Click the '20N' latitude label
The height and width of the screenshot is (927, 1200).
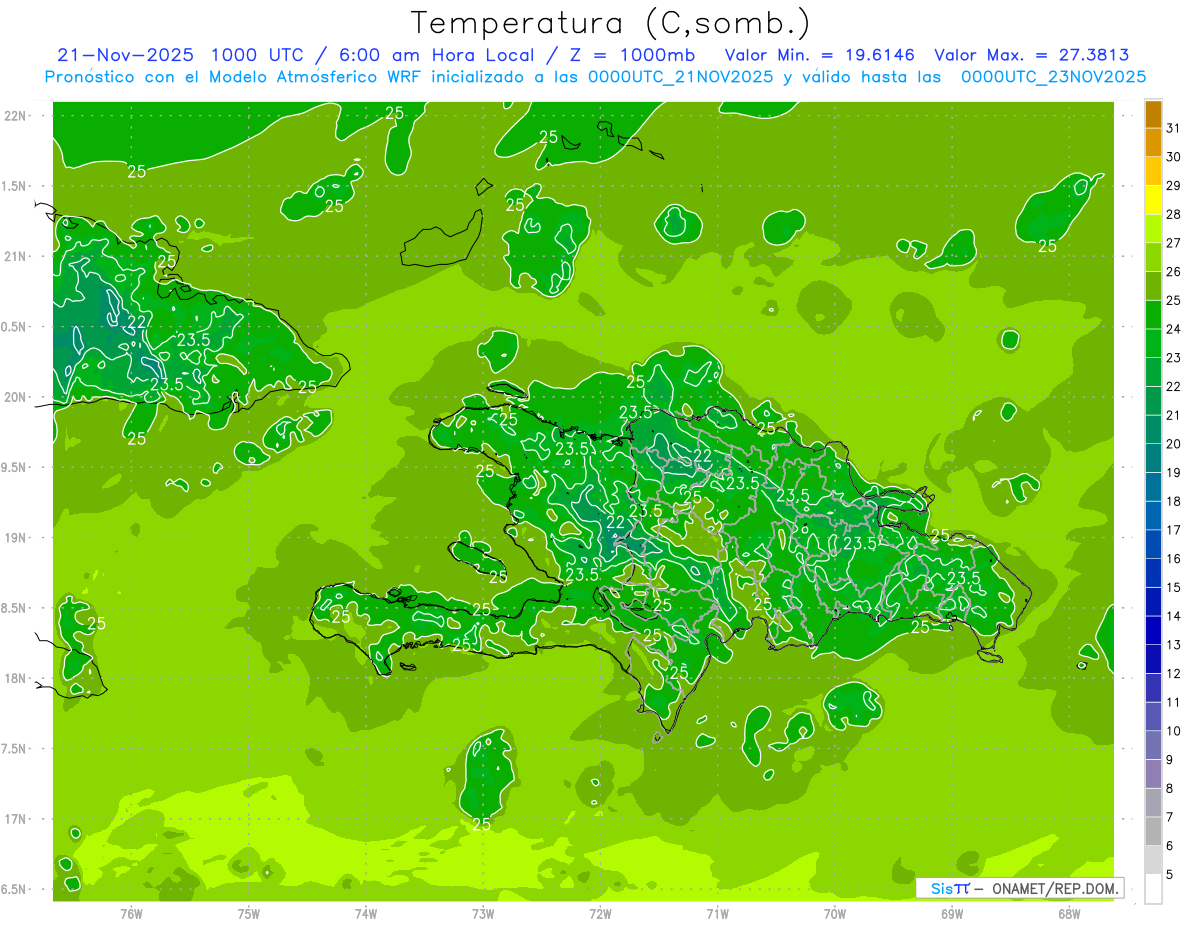pos(14,397)
